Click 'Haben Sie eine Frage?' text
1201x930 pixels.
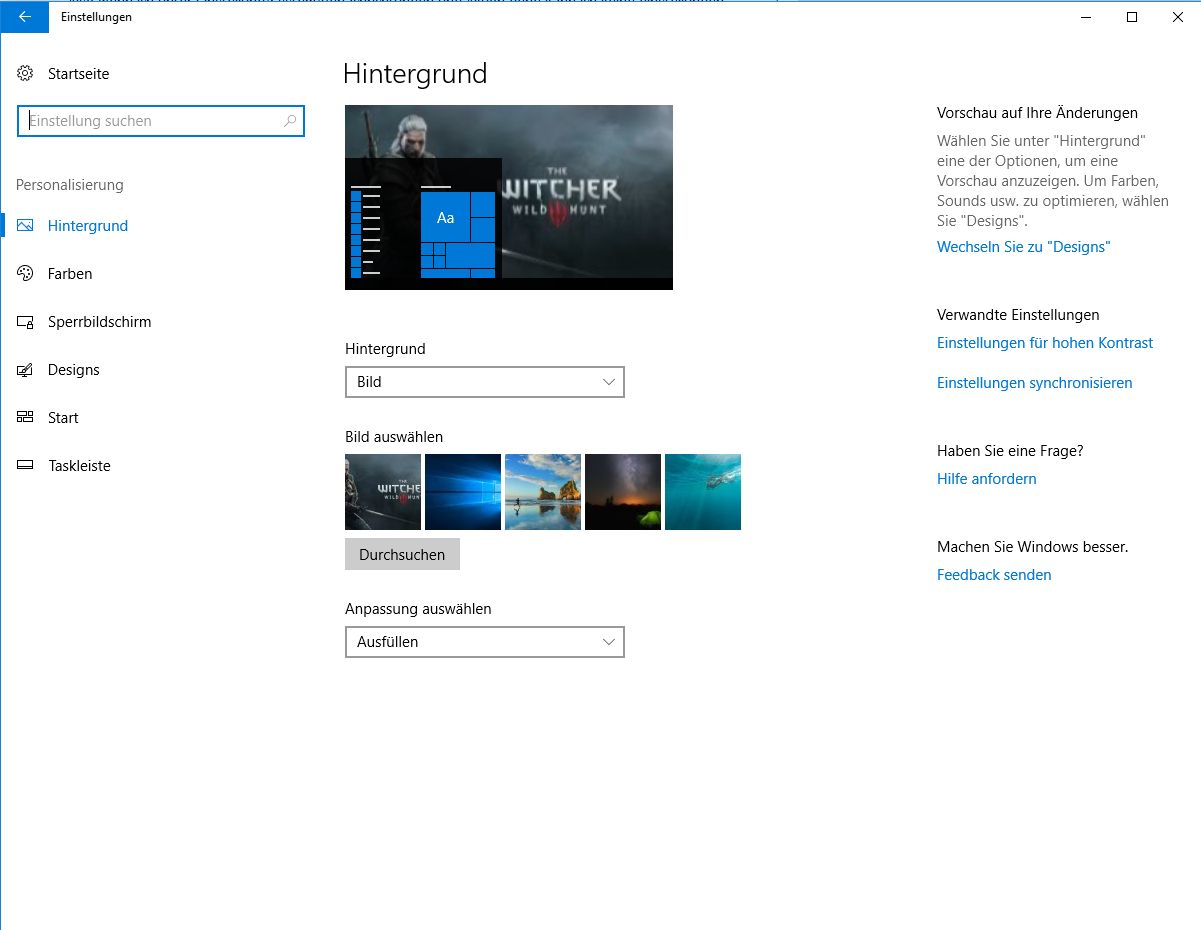pos(1010,451)
